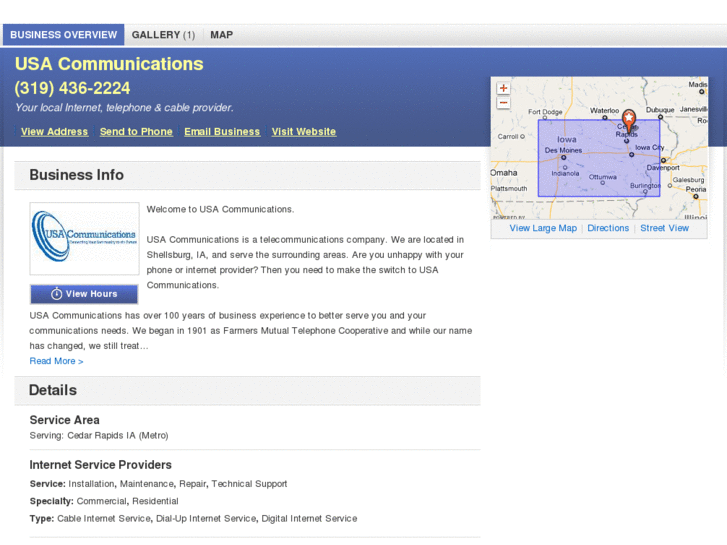This screenshot has height=545, width=727.
Task: Get Directions from the map panel
Action: (x=608, y=228)
